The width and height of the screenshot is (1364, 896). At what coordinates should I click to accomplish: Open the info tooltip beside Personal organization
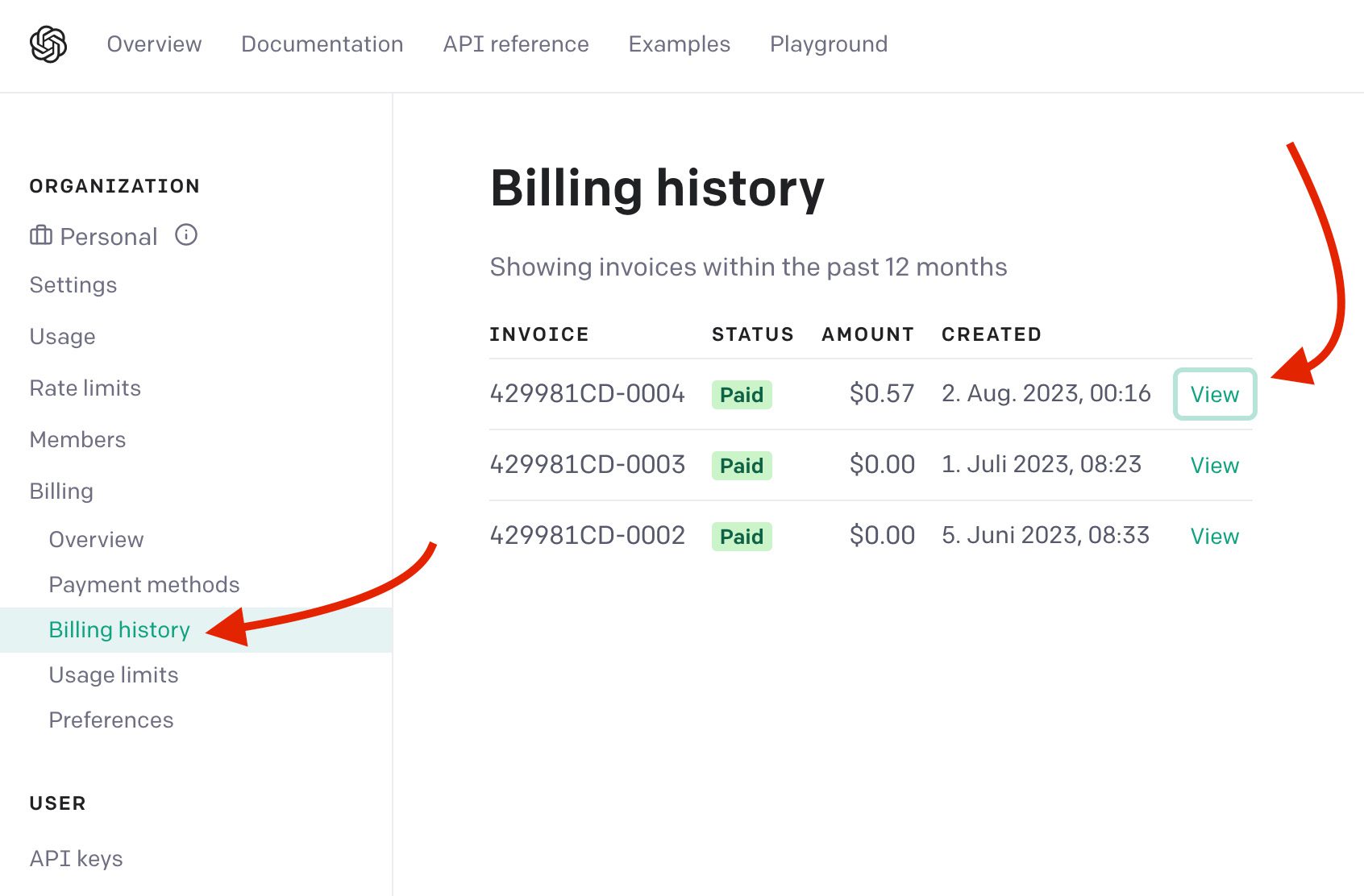click(x=186, y=235)
